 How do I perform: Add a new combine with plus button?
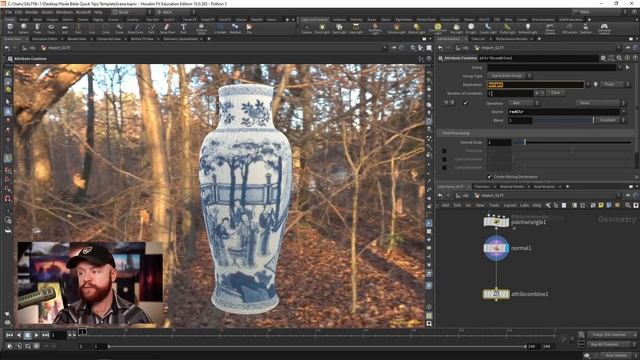tap(537, 93)
